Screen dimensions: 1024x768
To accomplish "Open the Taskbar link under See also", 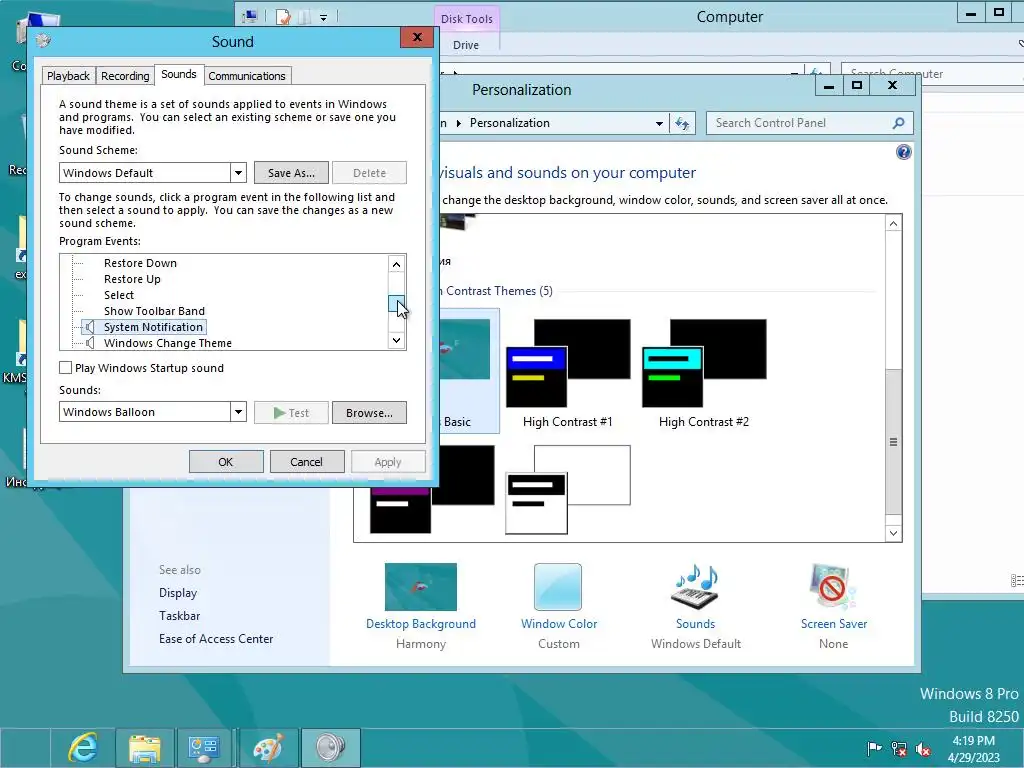I will click(x=180, y=616).
